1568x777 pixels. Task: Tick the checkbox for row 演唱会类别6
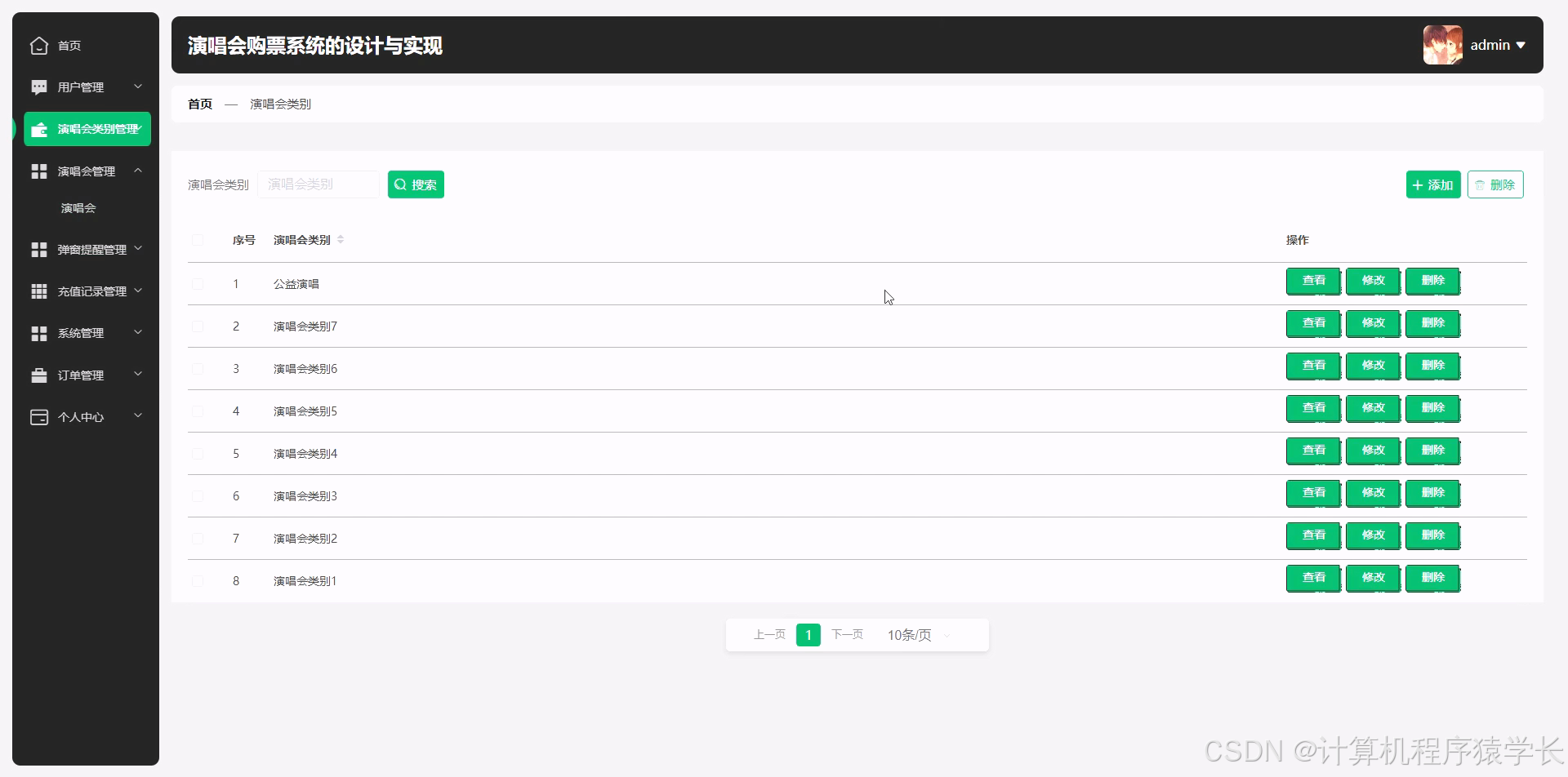click(198, 369)
